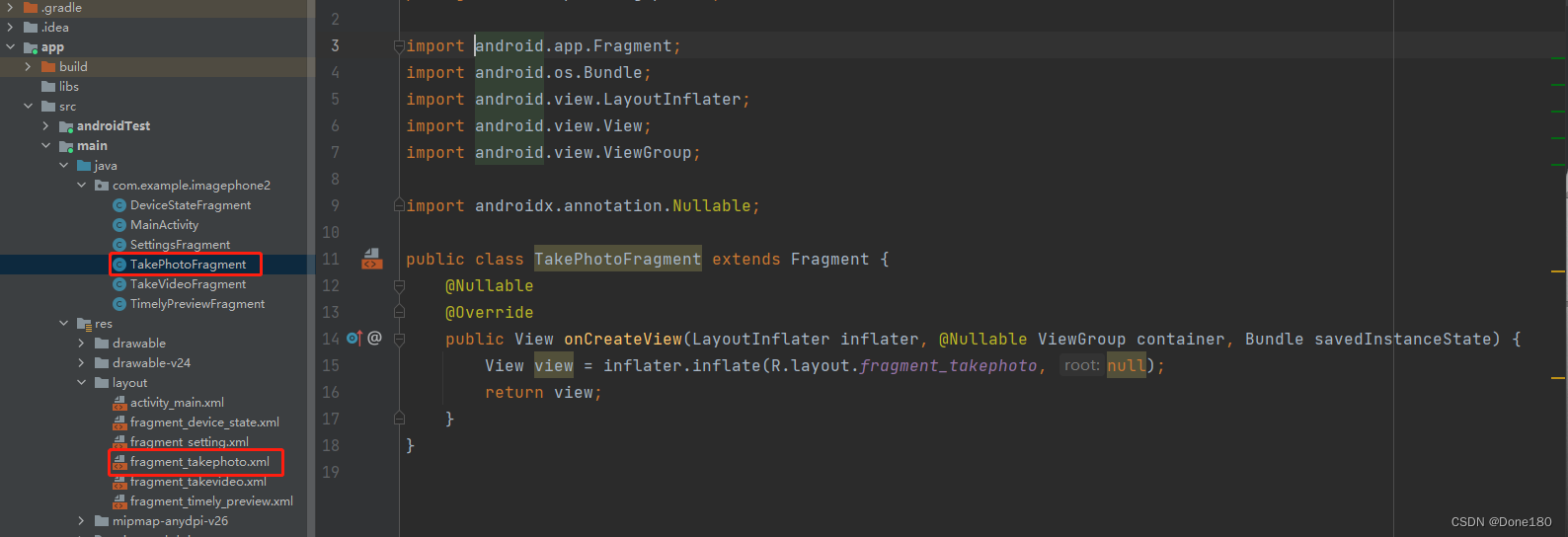
Task: Click line number 15 in the gutter
Action: pyautogui.click(x=331, y=366)
